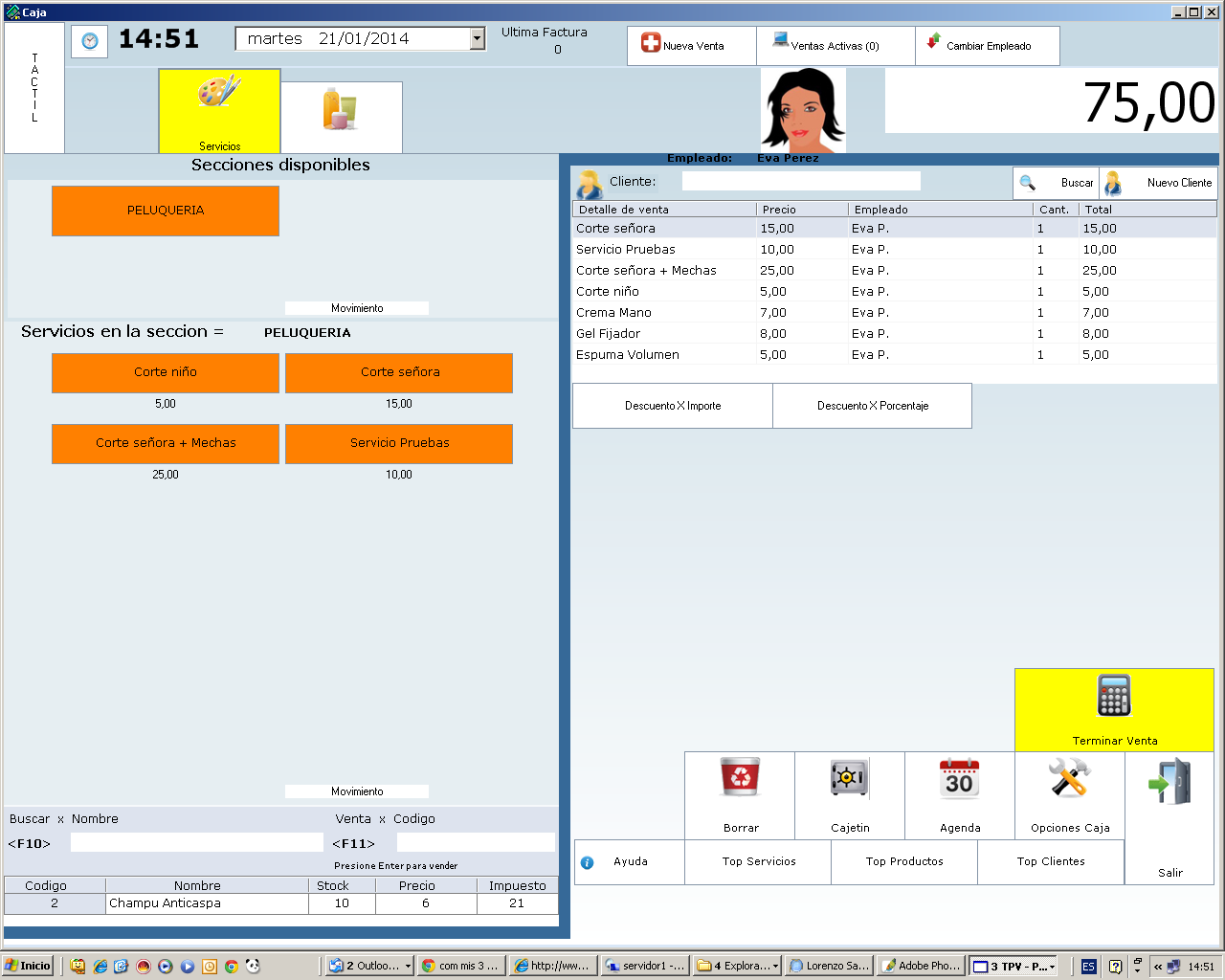
Task: Click the Cliente input field
Action: pos(800,181)
